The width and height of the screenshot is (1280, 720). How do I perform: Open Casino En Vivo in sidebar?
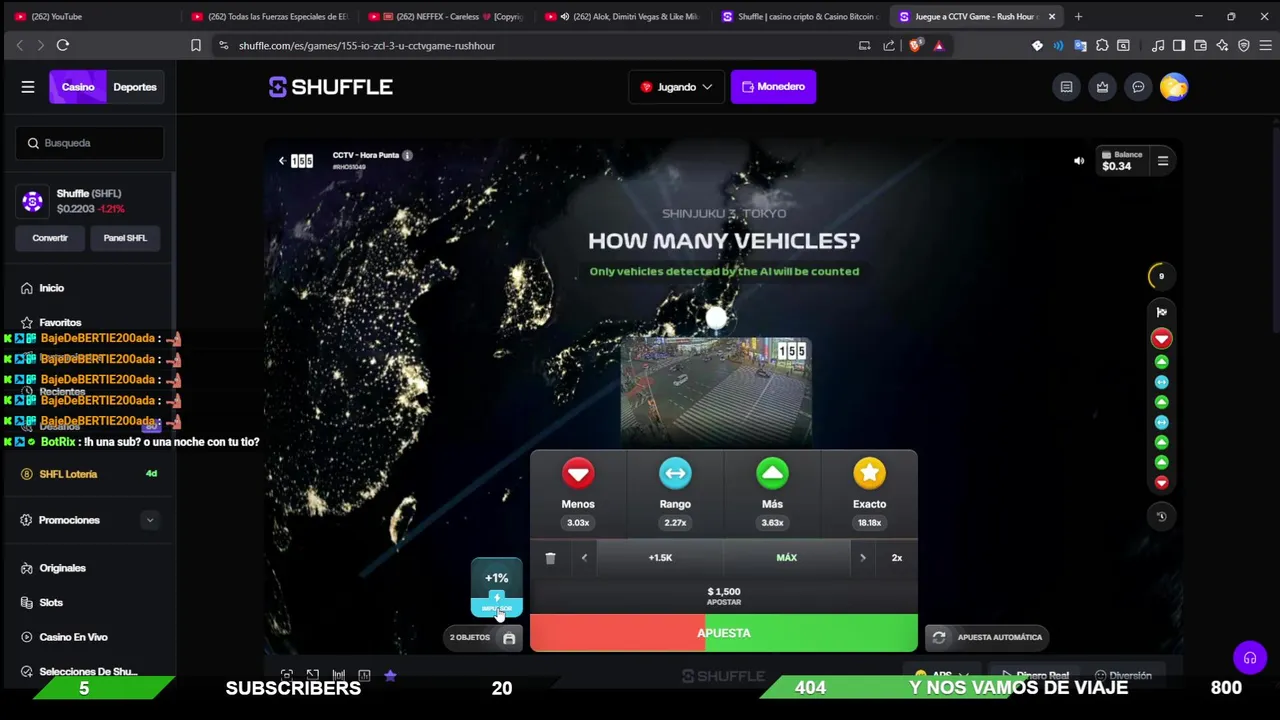pyautogui.click(x=73, y=637)
